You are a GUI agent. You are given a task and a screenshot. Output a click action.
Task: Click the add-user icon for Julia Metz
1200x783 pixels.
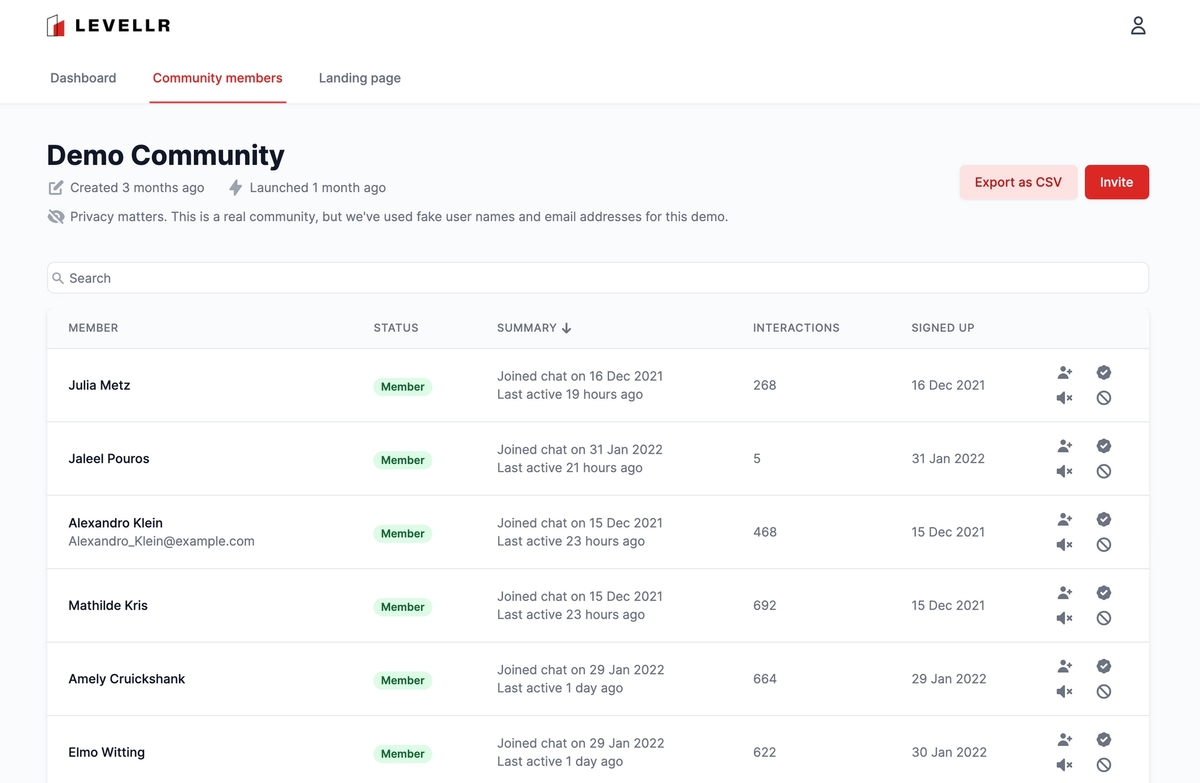[x=1065, y=373]
